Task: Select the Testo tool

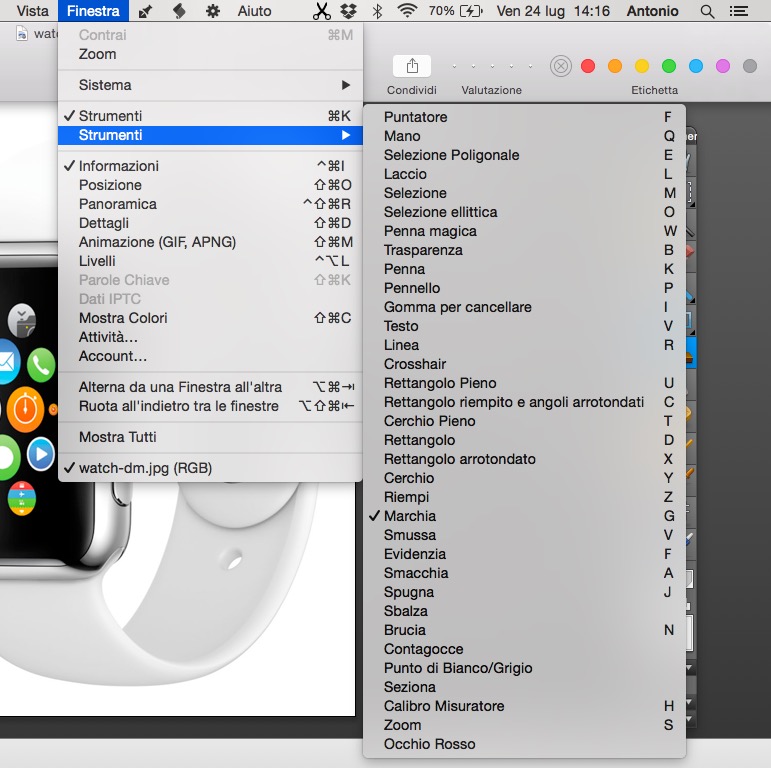Action: pyautogui.click(x=524, y=326)
